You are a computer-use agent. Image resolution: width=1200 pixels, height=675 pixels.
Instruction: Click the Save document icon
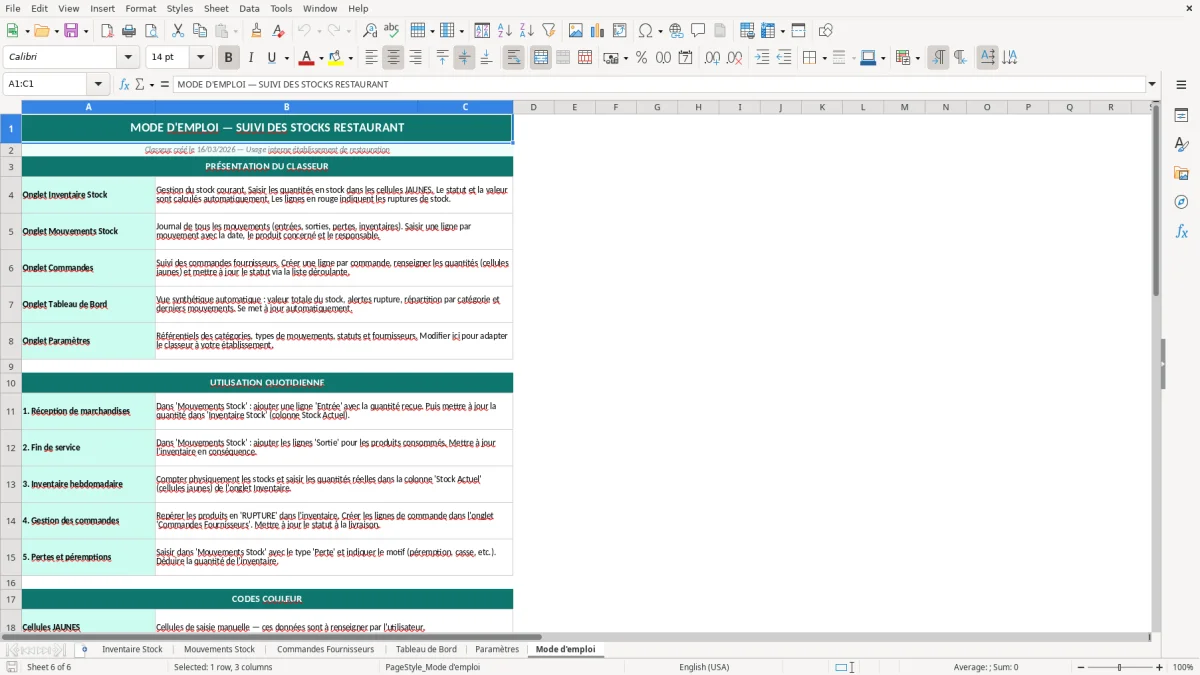tap(71, 31)
